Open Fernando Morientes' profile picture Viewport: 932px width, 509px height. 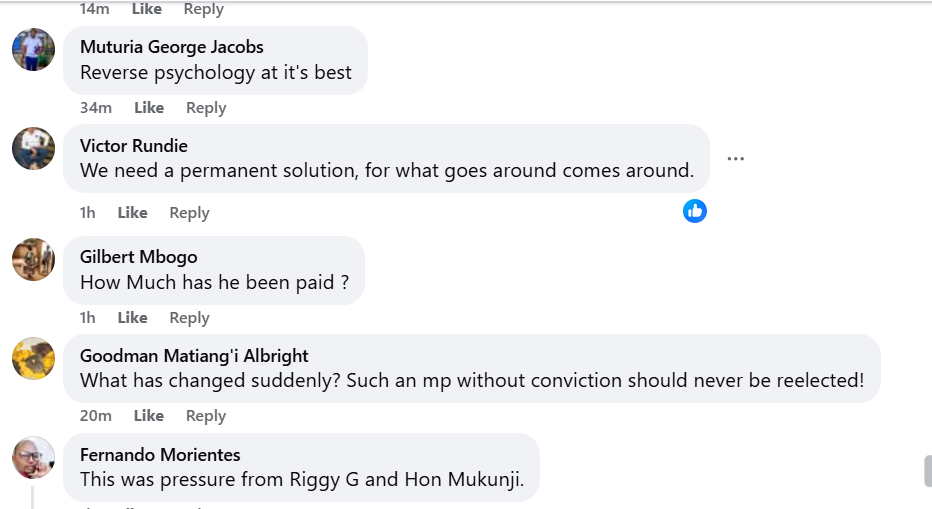[x=33, y=457]
